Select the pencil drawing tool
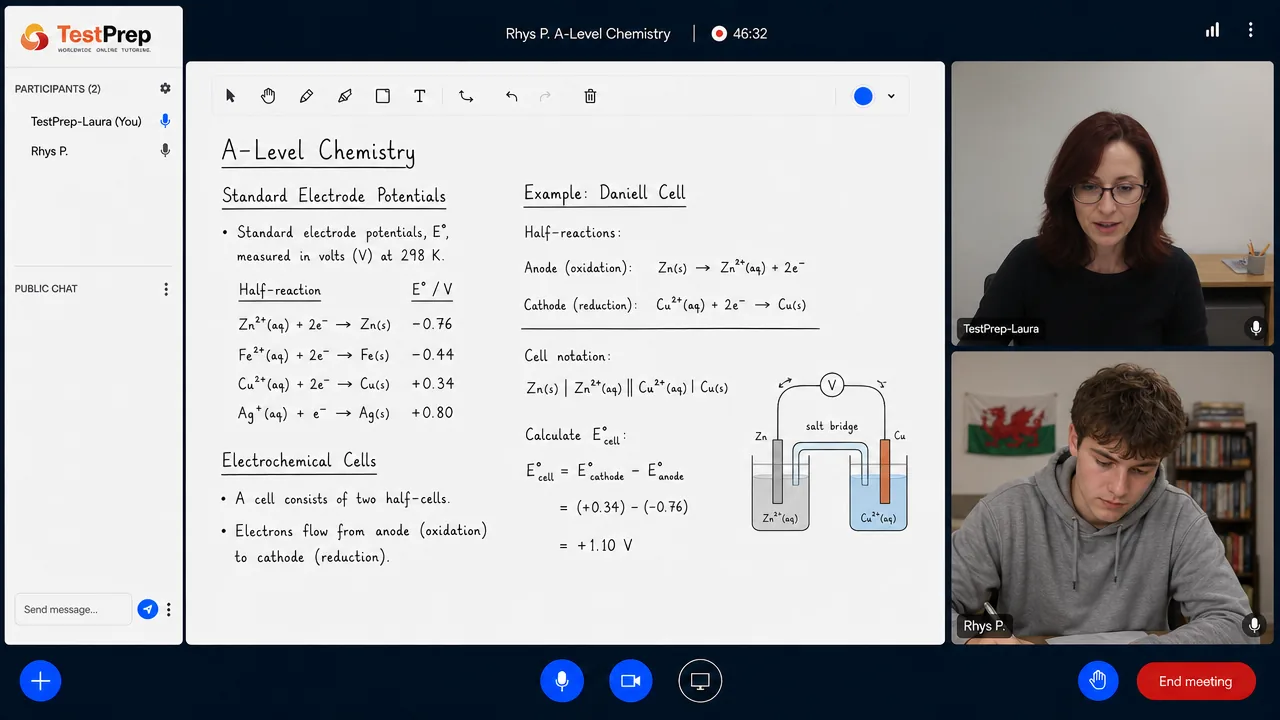The height and width of the screenshot is (720, 1280). tap(306, 96)
